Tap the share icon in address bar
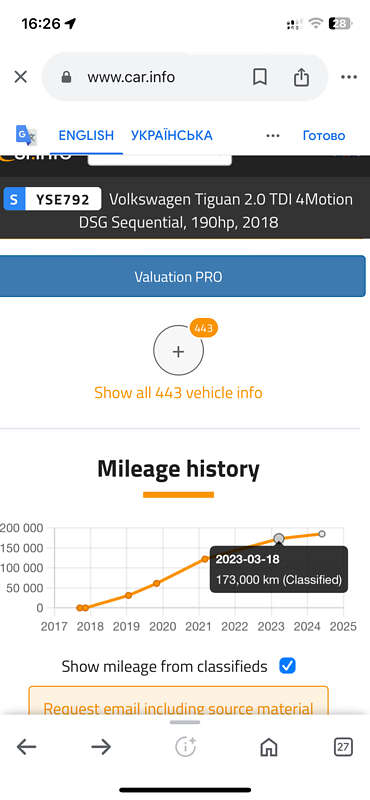 pos(301,77)
